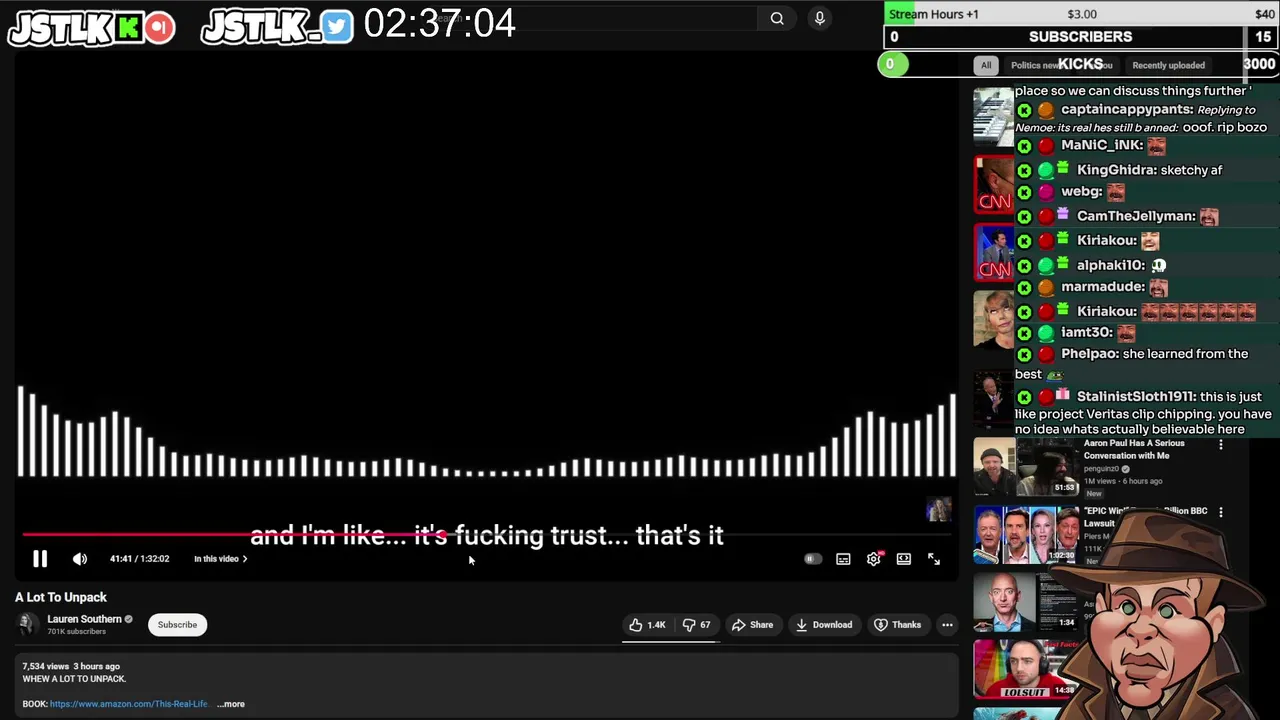Share this video
Screen dimensions: 1280x720
[x=752, y=625]
